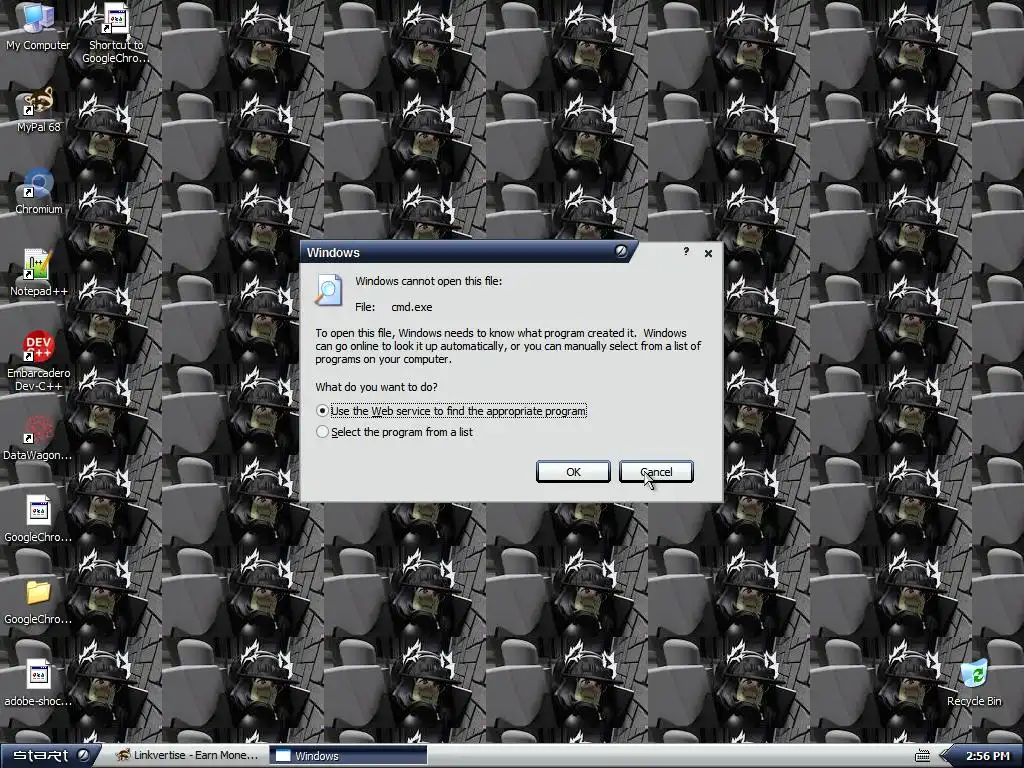
Task: Select the Recycle Bin icon
Action: click(x=974, y=684)
